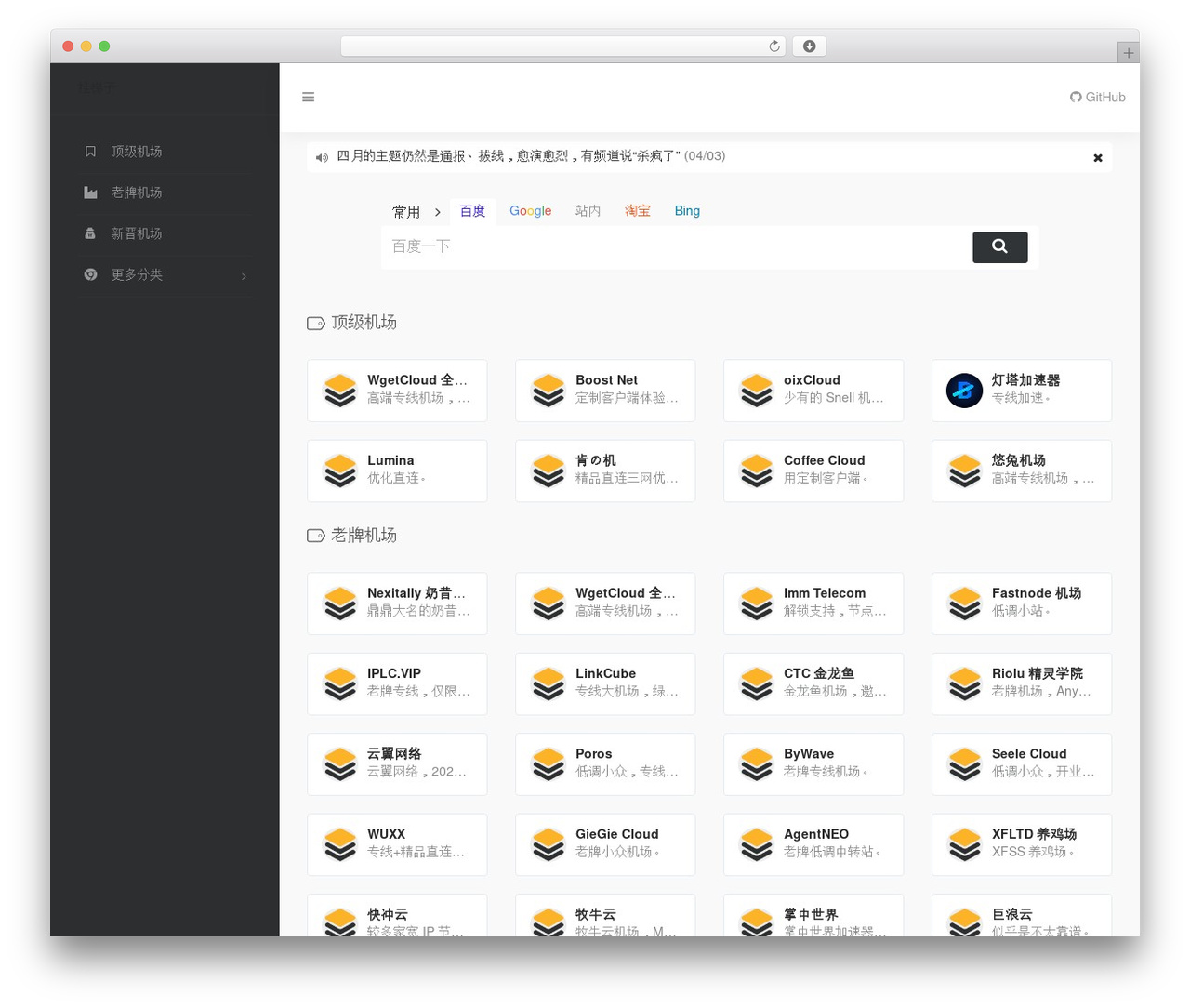
Task: Click the Coffee Cloud card icon
Action: [x=756, y=471]
